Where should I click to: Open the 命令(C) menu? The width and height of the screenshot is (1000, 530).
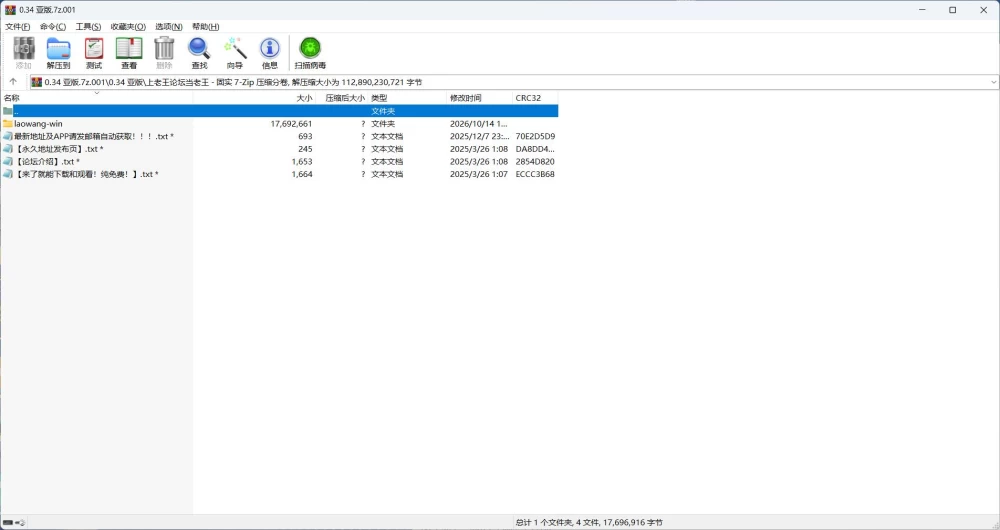pyautogui.click(x=52, y=27)
